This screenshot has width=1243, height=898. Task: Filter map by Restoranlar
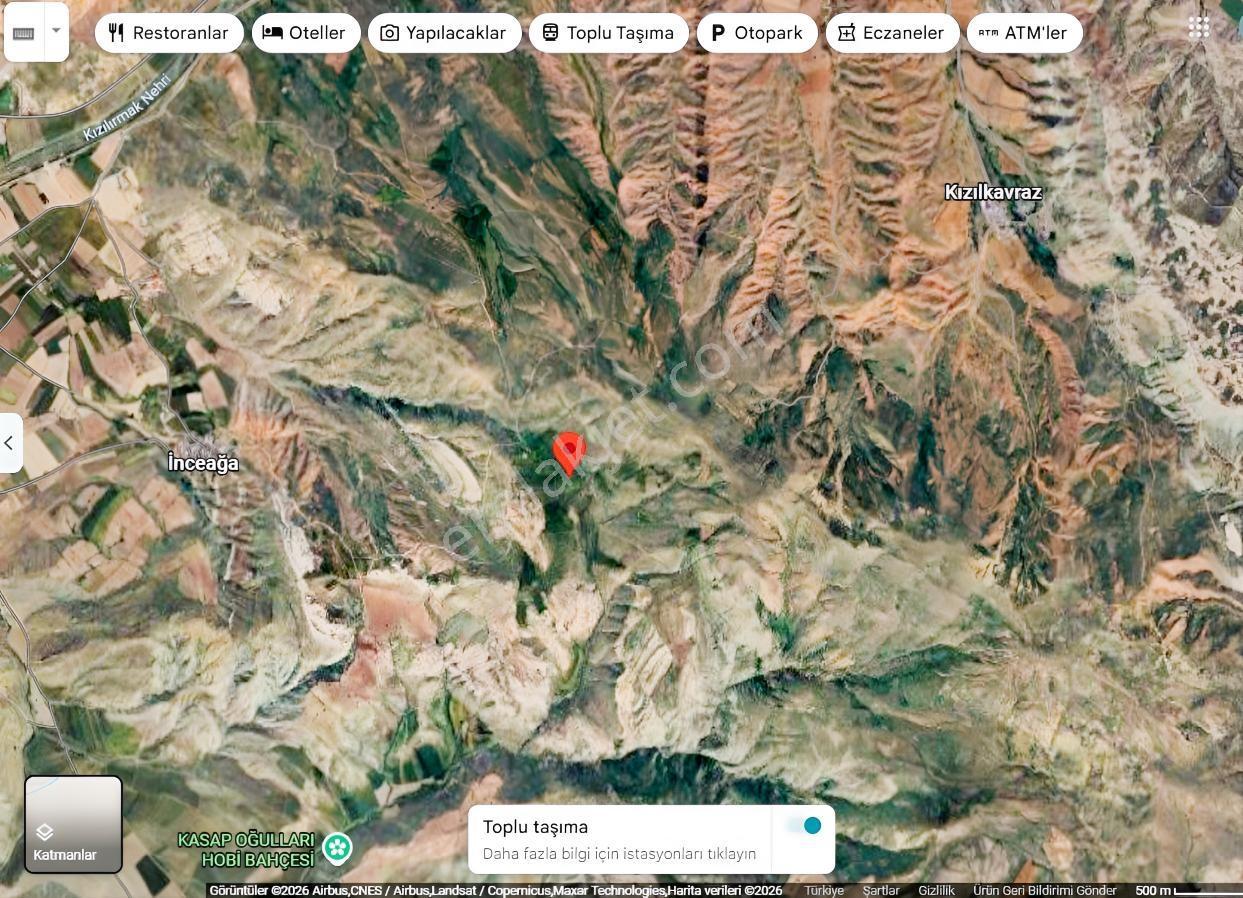pyautogui.click(x=169, y=33)
